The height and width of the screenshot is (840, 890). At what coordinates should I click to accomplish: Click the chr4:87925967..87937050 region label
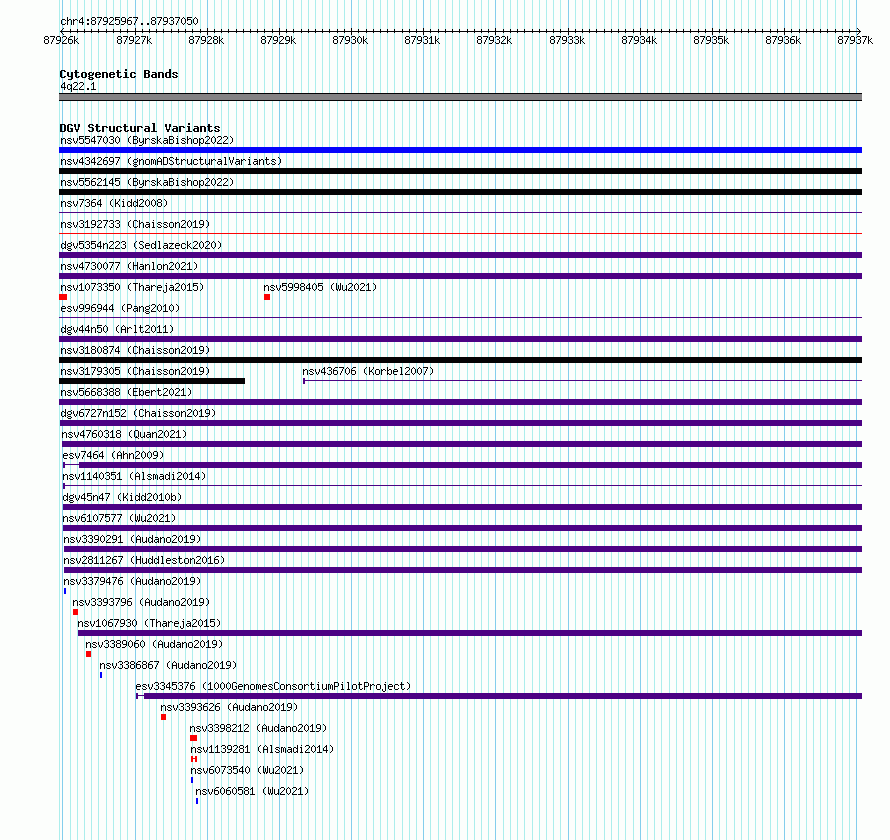pos(129,21)
